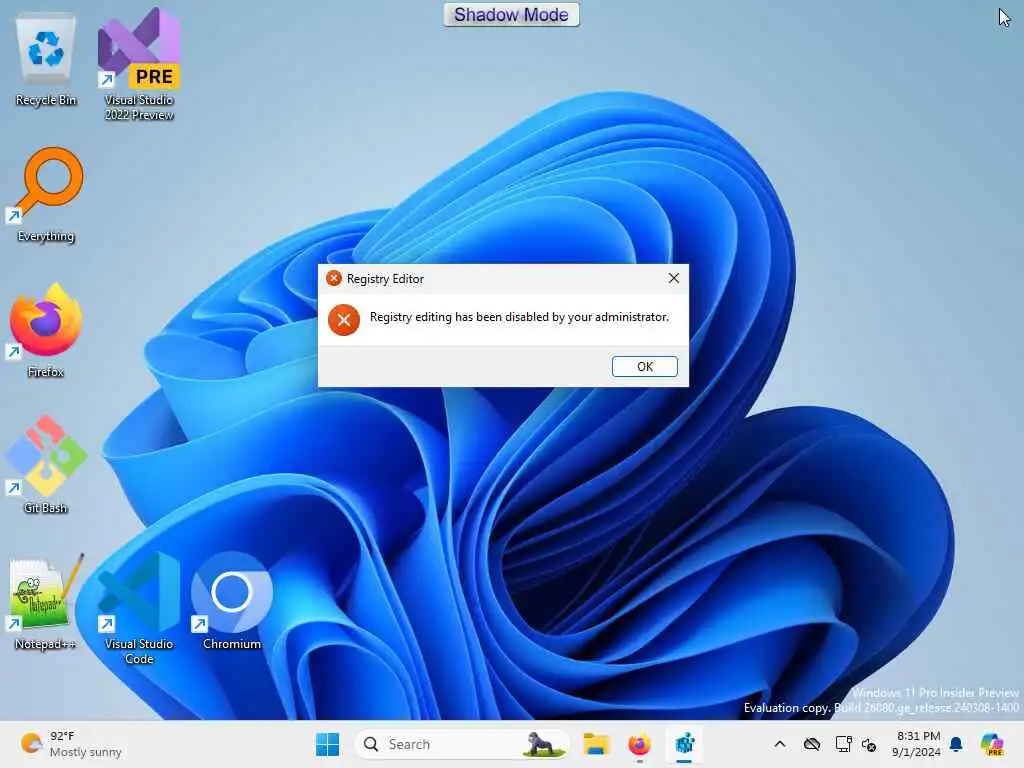Open Firefox from the taskbar
This screenshot has height=768, width=1024.
tap(639, 744)
